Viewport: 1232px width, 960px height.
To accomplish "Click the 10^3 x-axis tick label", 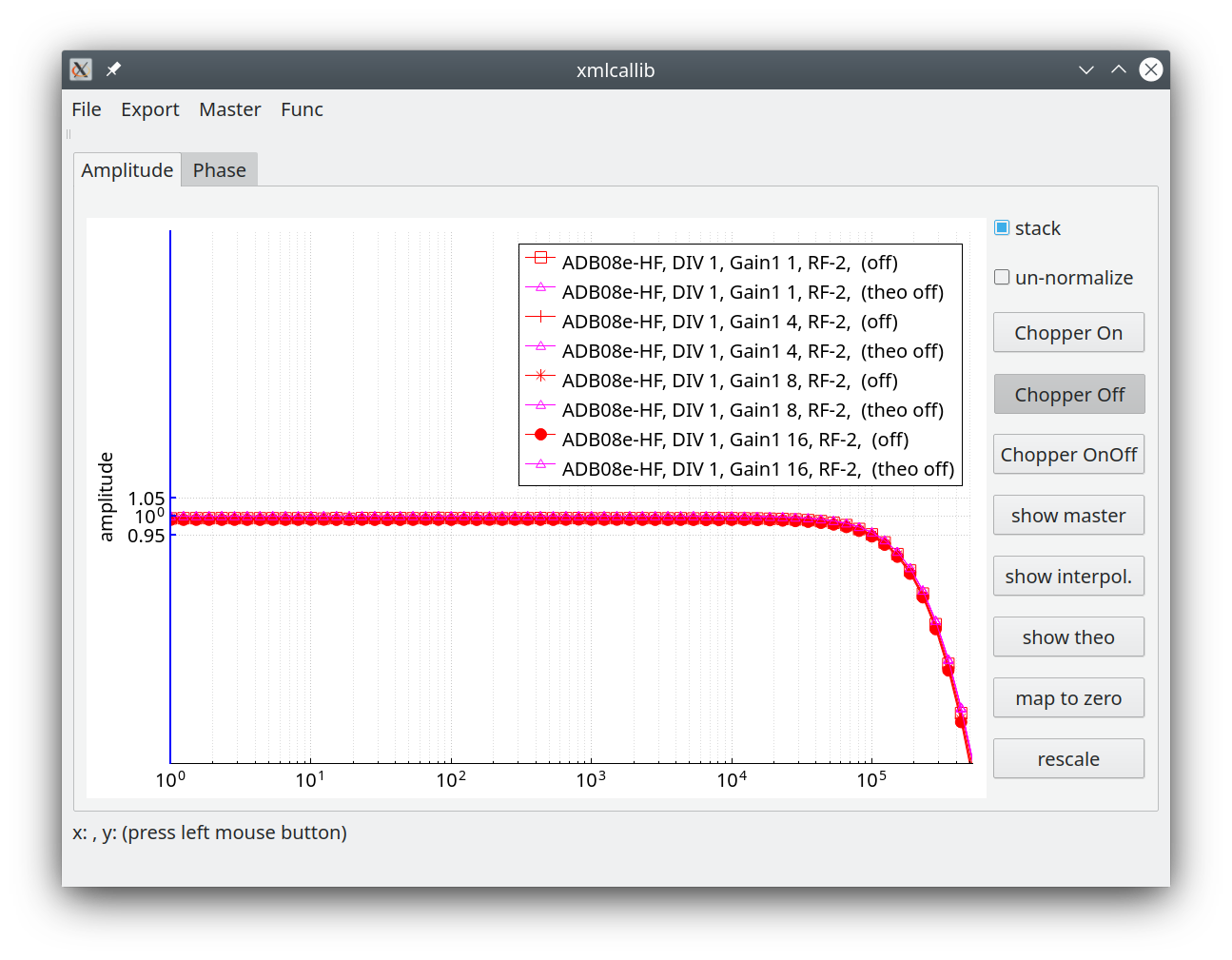I will point(591,779).
